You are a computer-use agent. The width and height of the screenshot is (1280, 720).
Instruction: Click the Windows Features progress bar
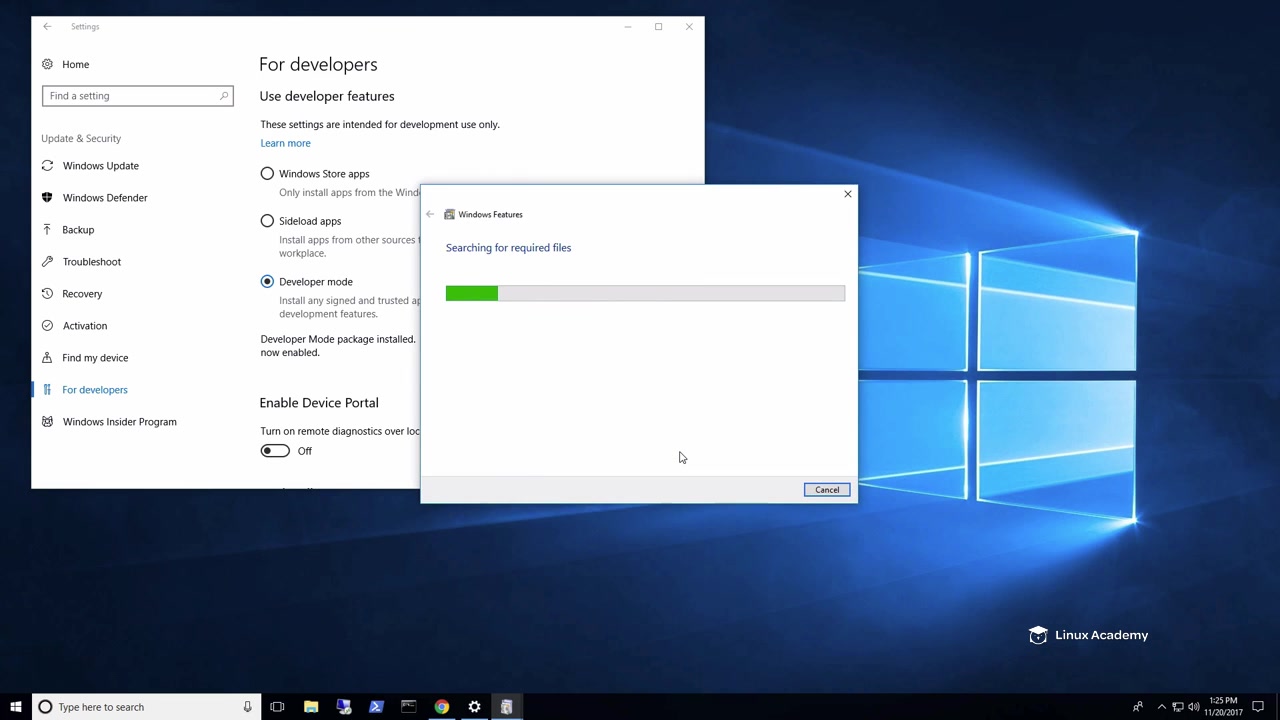pos(645,293)
